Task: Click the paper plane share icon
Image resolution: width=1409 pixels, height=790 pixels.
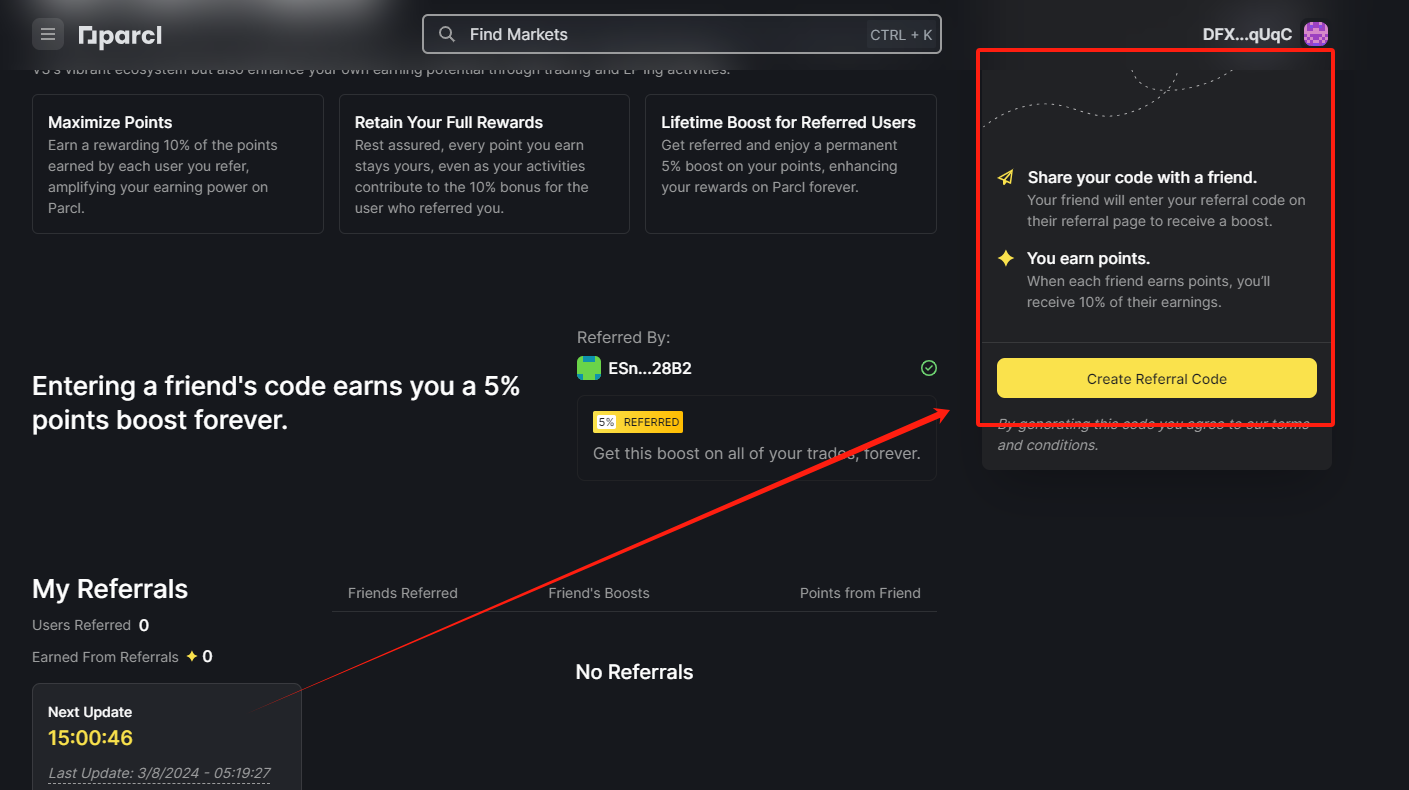Action: tap(1006, 178)
